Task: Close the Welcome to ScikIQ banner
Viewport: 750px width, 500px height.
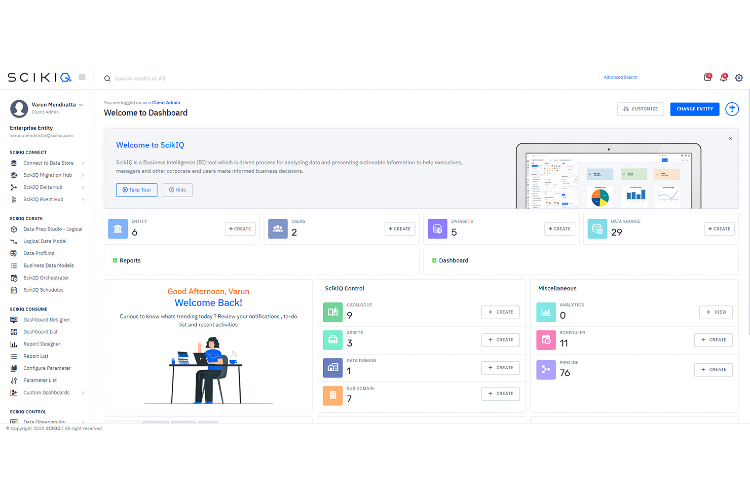Action: coord(730,138)
